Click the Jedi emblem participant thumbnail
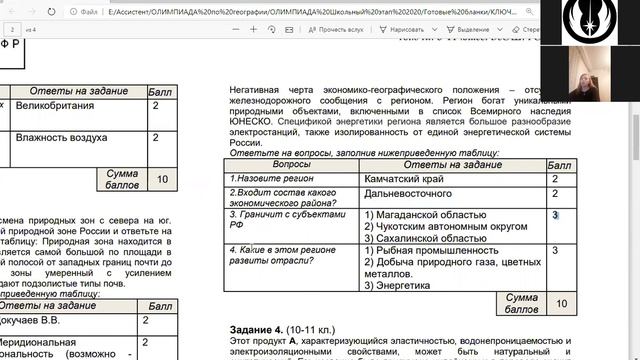Screen dimensions: 640x360 pos(590,22)
